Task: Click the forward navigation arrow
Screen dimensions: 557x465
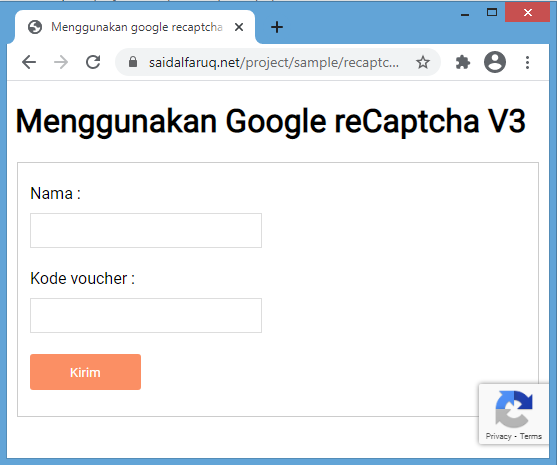Action: (x=61, y=62)
